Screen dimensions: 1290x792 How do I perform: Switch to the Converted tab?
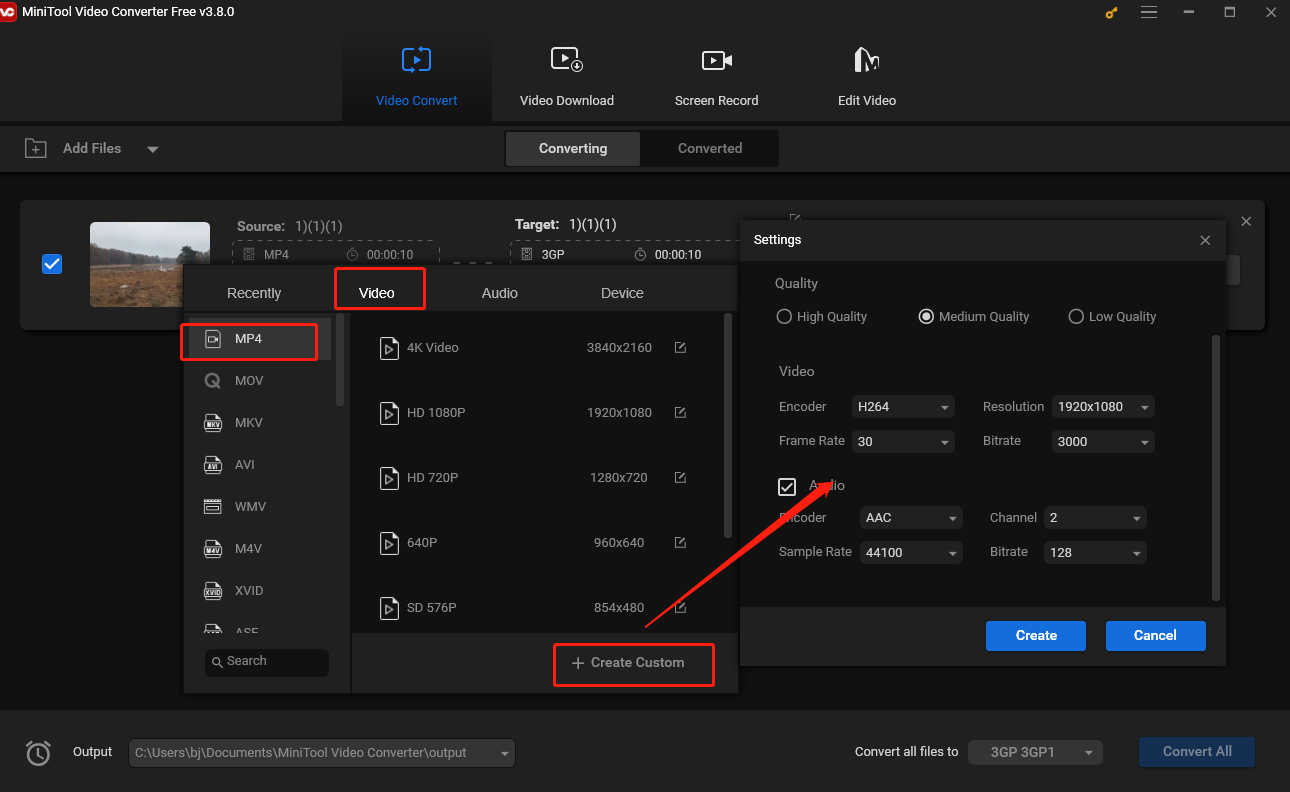point(710,148)
